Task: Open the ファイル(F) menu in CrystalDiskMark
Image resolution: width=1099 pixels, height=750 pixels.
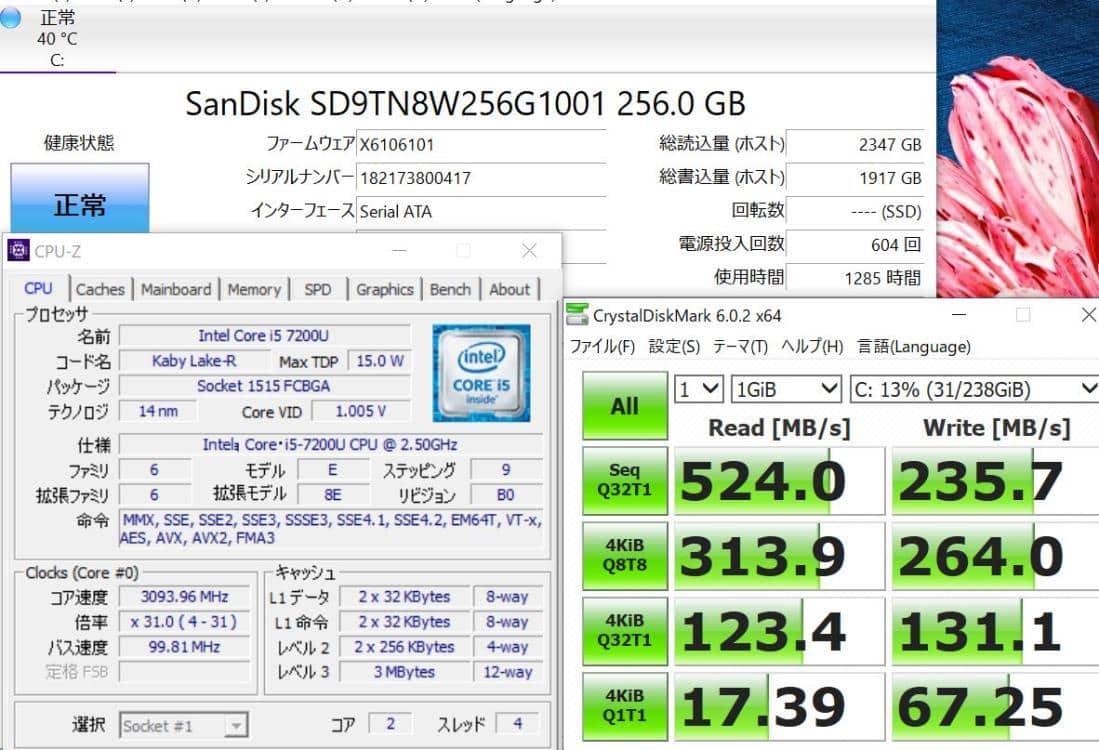Action: pyautogui.click(x=602, y=346)
